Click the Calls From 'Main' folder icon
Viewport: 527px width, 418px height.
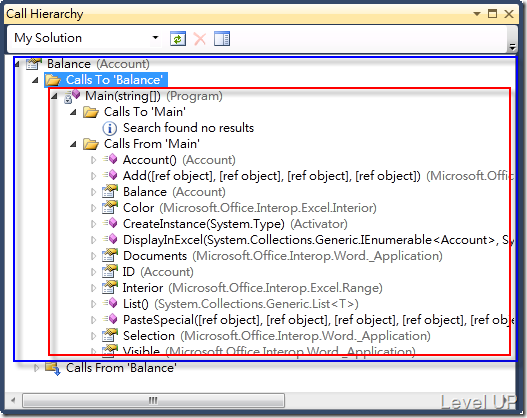pos(91,144)
